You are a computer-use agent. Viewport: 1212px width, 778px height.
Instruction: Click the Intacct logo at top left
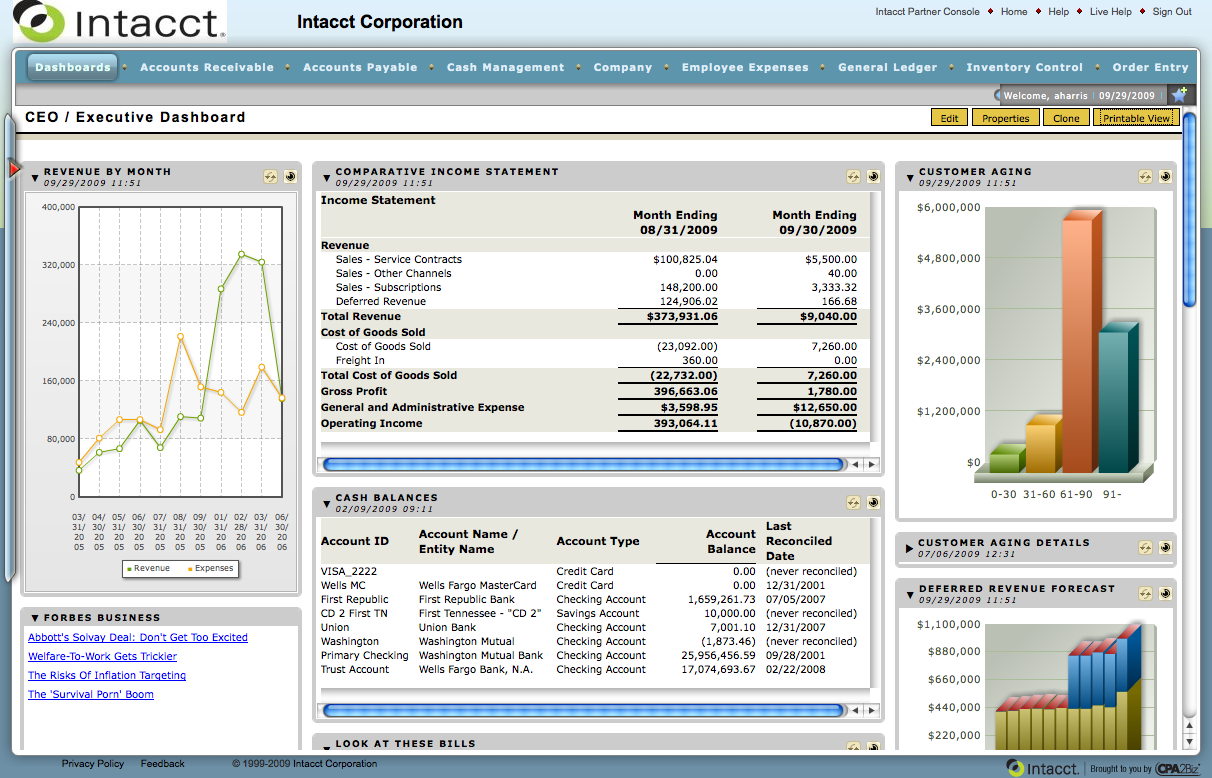tap(120, 22)
